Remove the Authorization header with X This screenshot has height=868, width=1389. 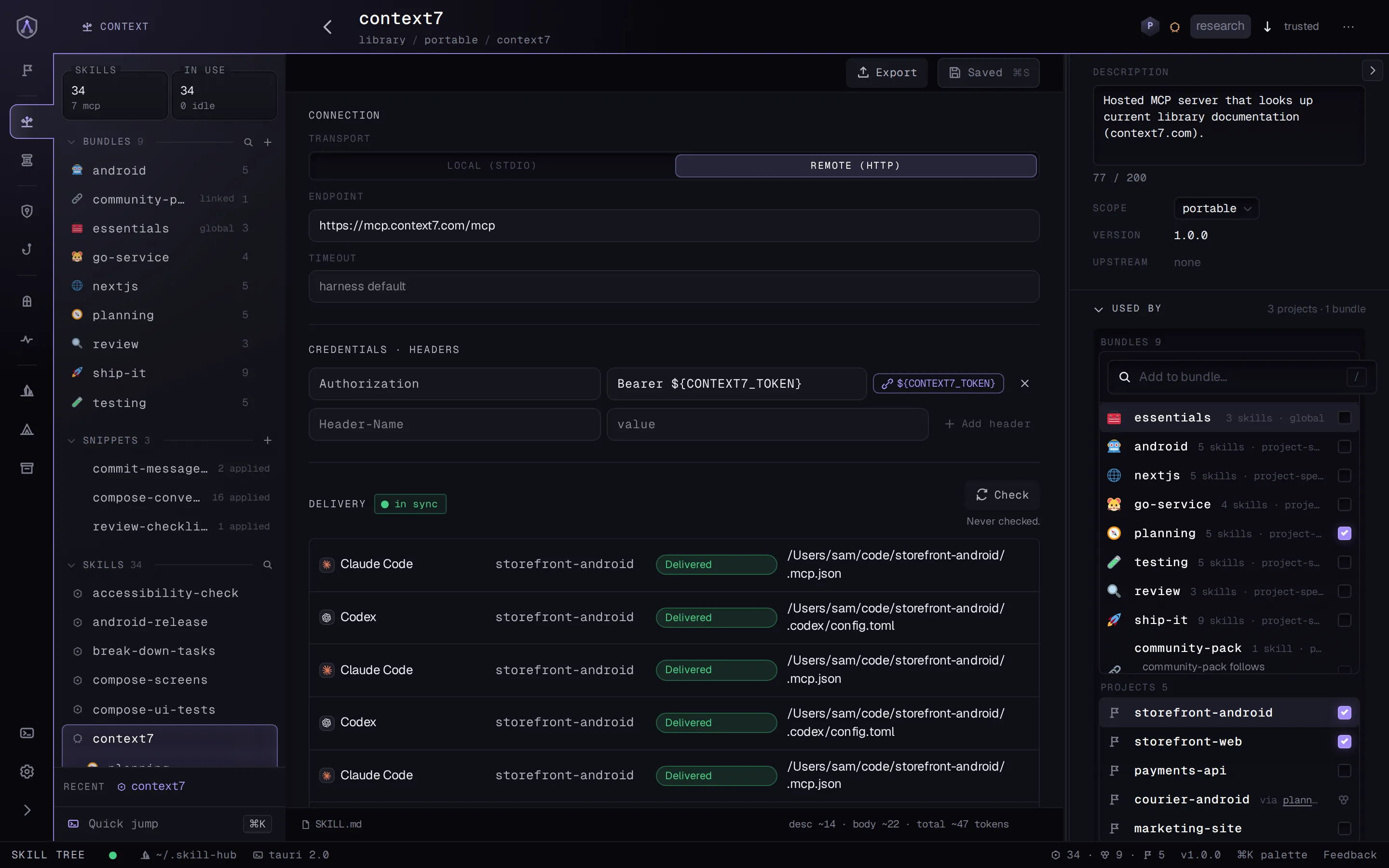pyautogui.click(x=1024, y=383)
